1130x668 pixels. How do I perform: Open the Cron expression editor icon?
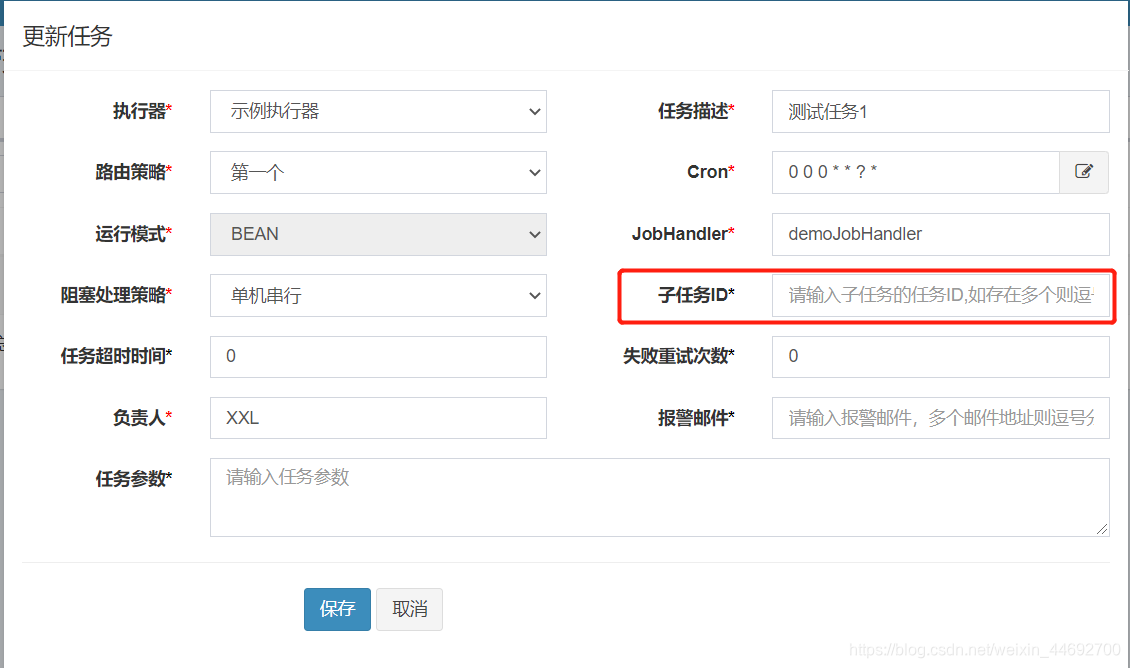pos(1084,172)
